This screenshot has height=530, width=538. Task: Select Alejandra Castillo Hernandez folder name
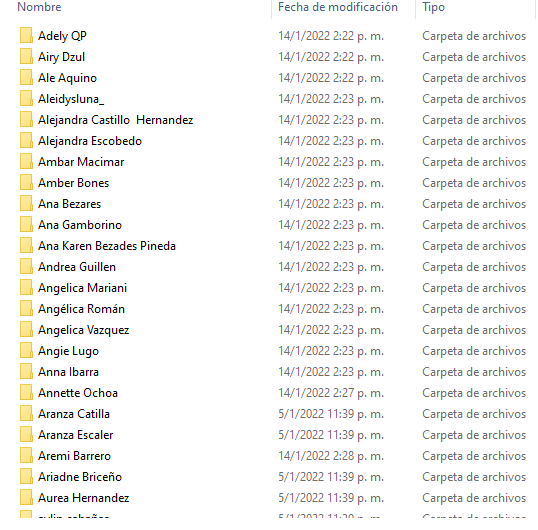[116, 120]
